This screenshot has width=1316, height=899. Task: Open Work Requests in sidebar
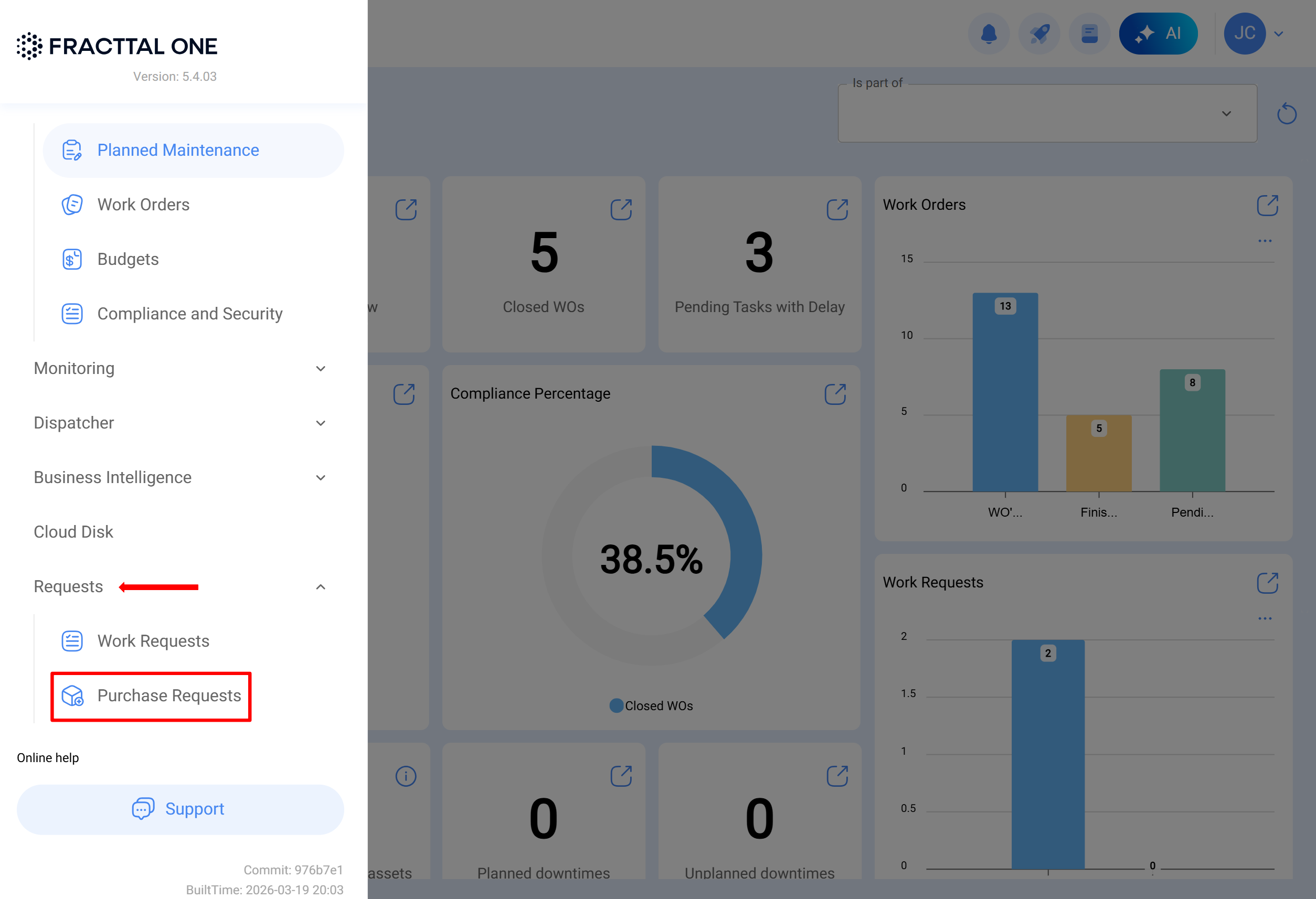point(153,641)
